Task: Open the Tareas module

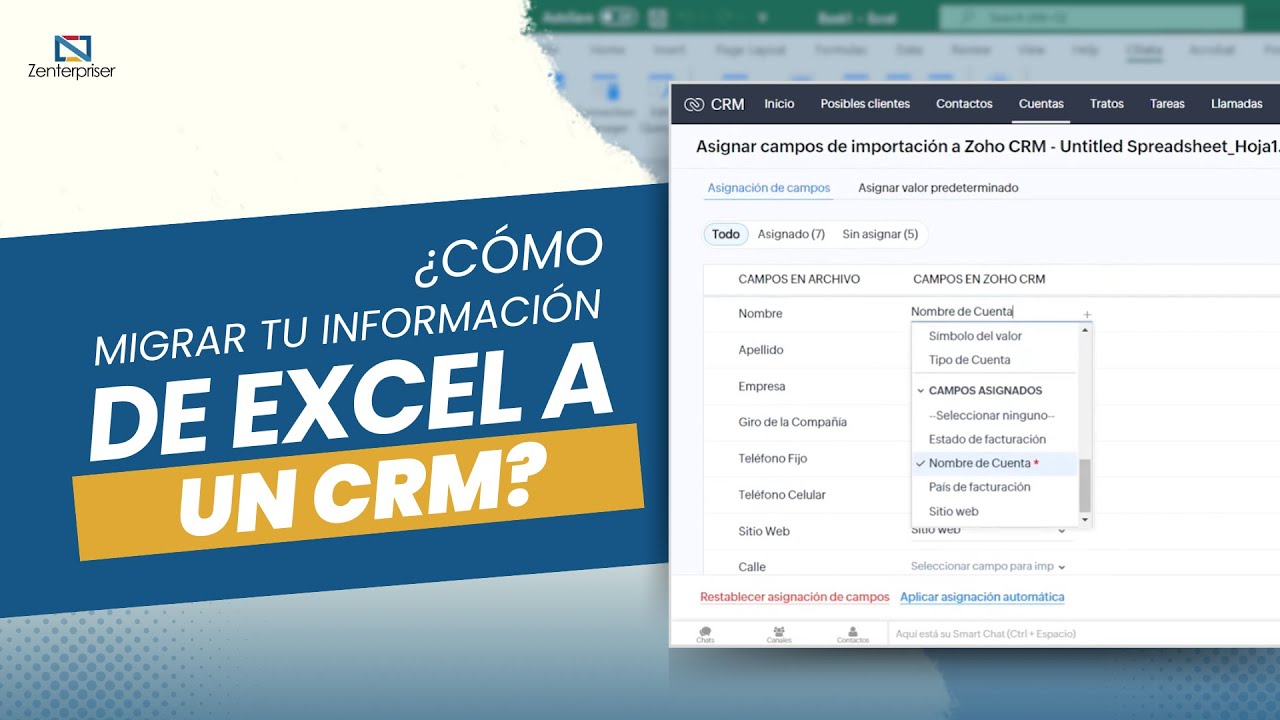Action: coord(1167,104)
